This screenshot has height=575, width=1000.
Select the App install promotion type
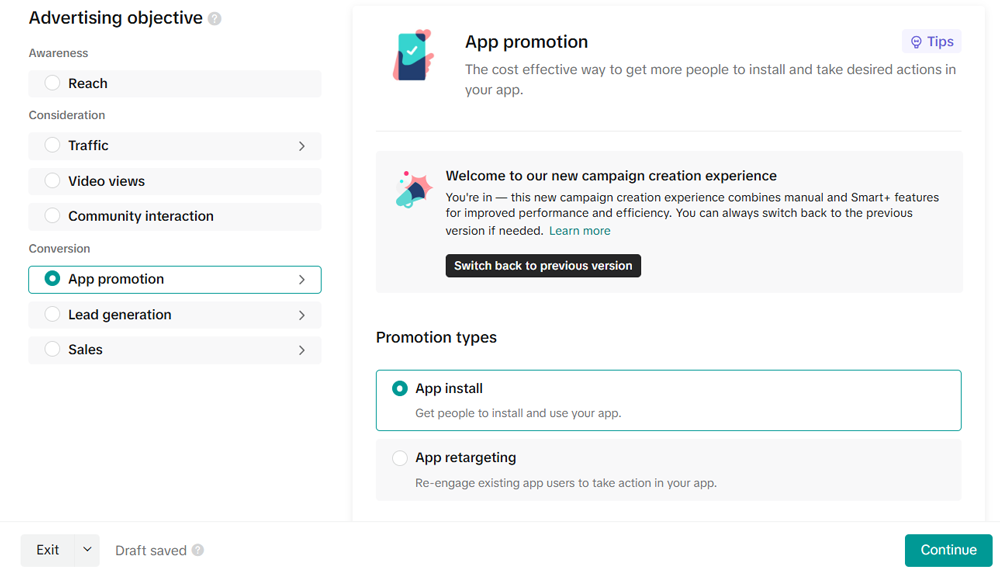click(400, 388)
